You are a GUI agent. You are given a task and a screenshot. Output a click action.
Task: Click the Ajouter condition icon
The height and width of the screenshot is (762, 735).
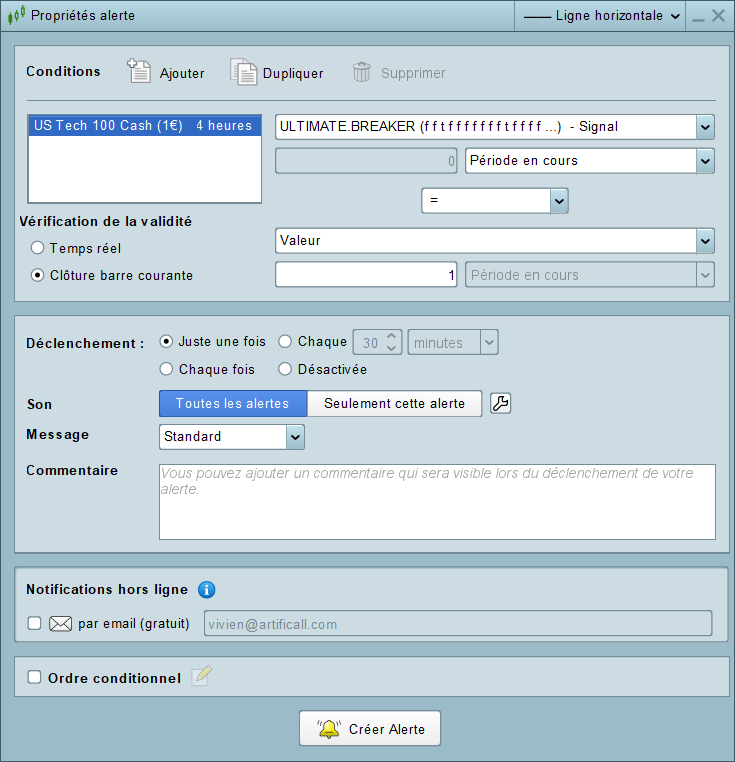tap(139, 71)
